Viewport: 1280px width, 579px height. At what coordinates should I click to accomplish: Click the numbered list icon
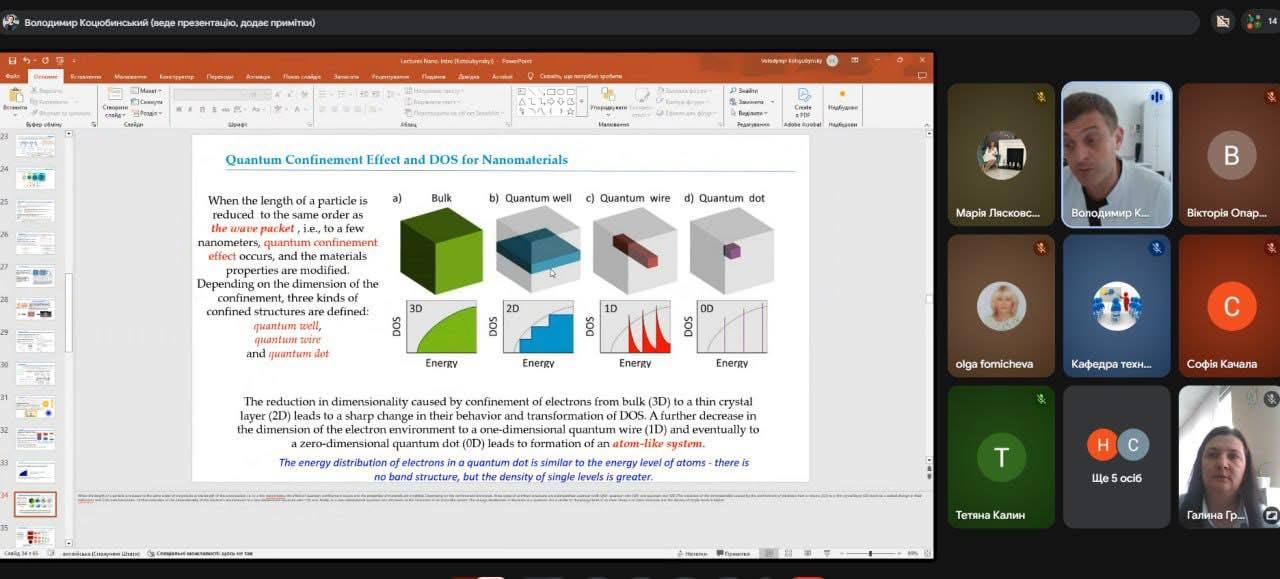point(343,92)
